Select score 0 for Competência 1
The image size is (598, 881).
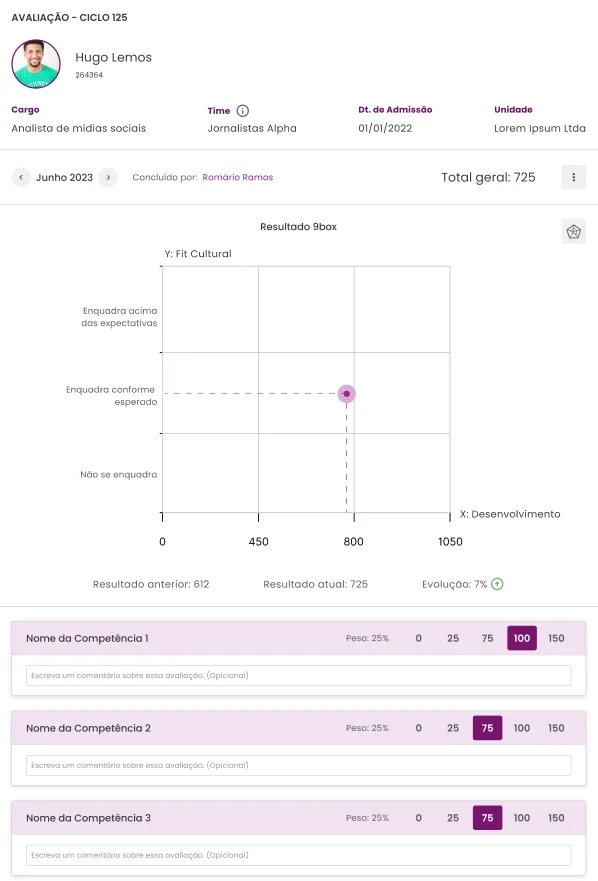point(419,638)
